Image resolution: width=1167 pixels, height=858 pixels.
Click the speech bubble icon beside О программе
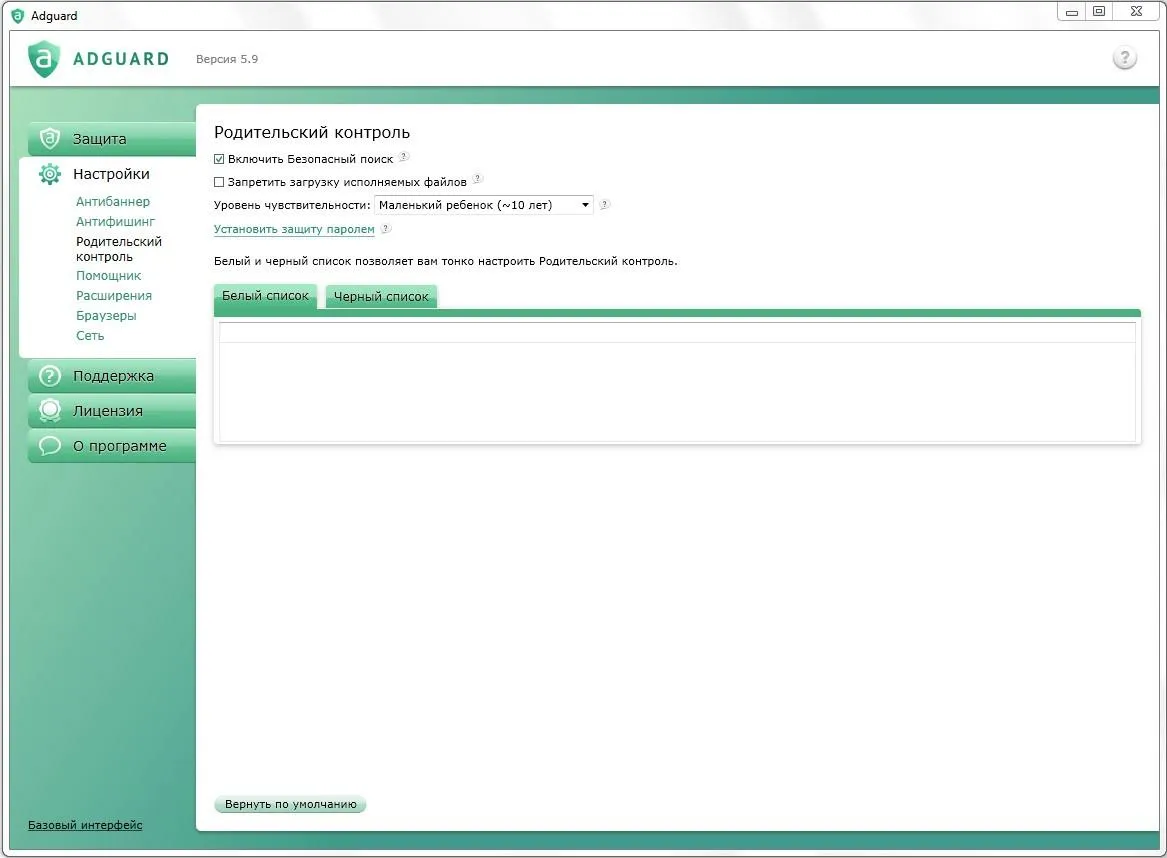(50, 446)
